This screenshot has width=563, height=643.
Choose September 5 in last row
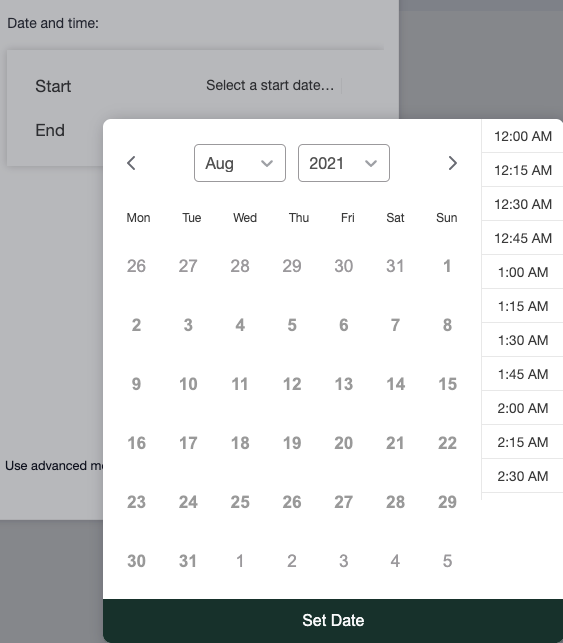tap(447, 561)
